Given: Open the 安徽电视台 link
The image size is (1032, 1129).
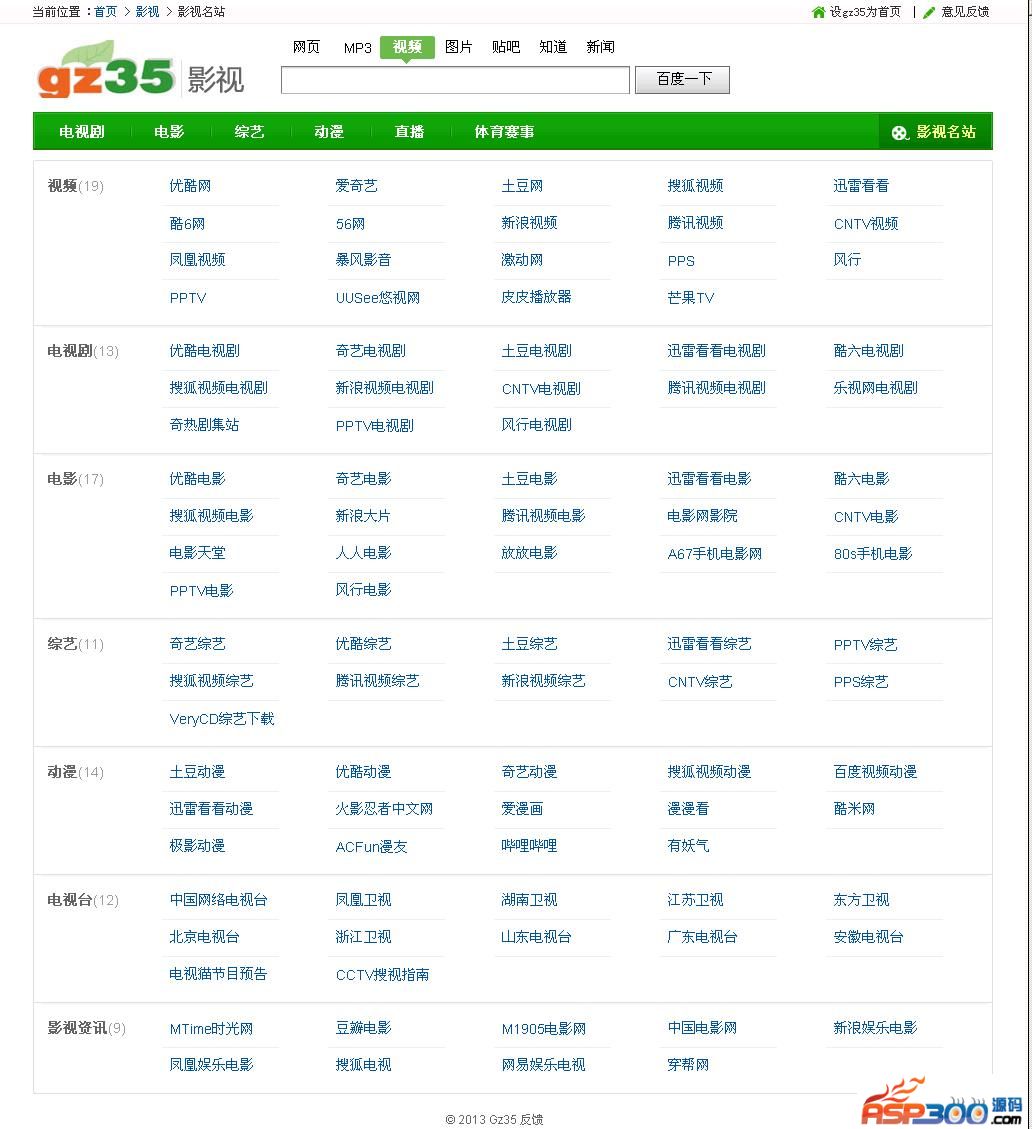Looking at the screenshot, I should click(869, 937).
